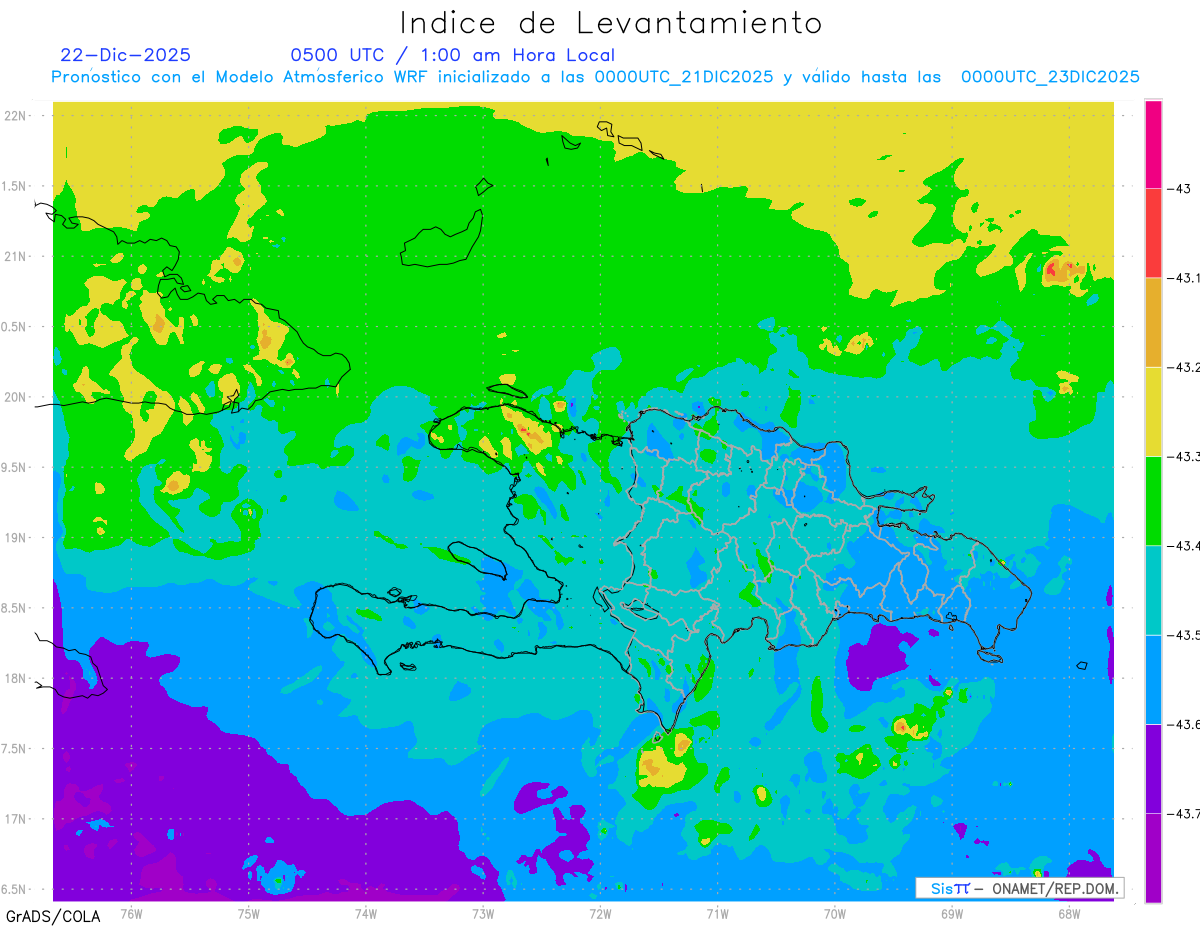Click the blue colorbar segment above -43.6

1153,679
